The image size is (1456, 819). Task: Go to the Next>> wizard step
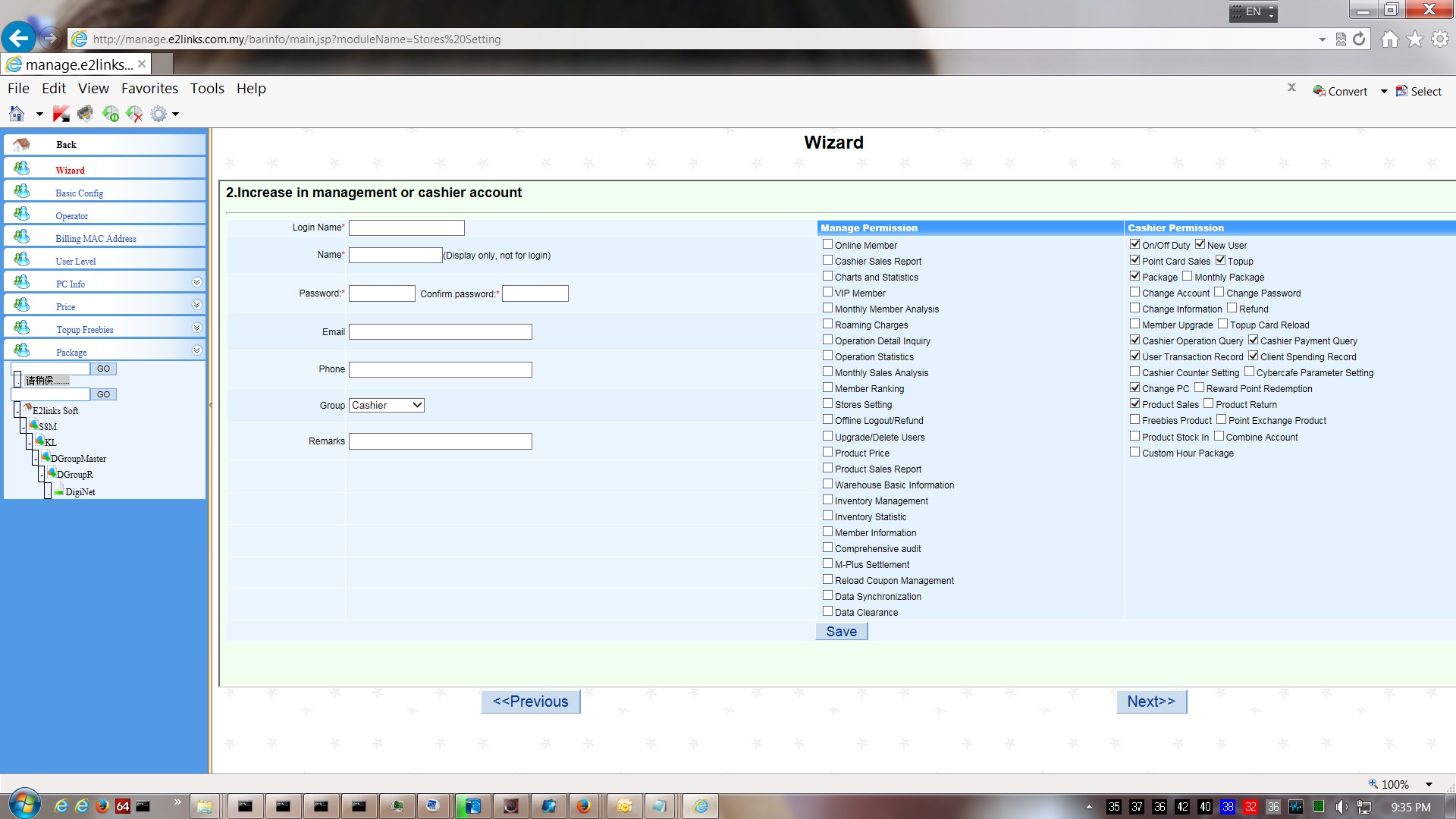[x=1150, y=701]
